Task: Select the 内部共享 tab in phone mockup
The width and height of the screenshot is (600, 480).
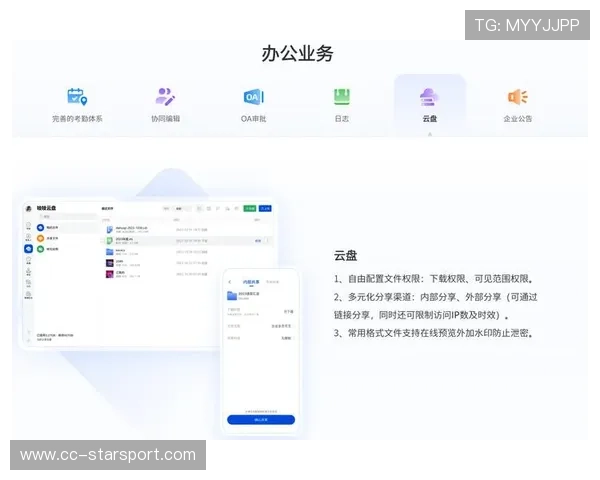Action: 251,282
